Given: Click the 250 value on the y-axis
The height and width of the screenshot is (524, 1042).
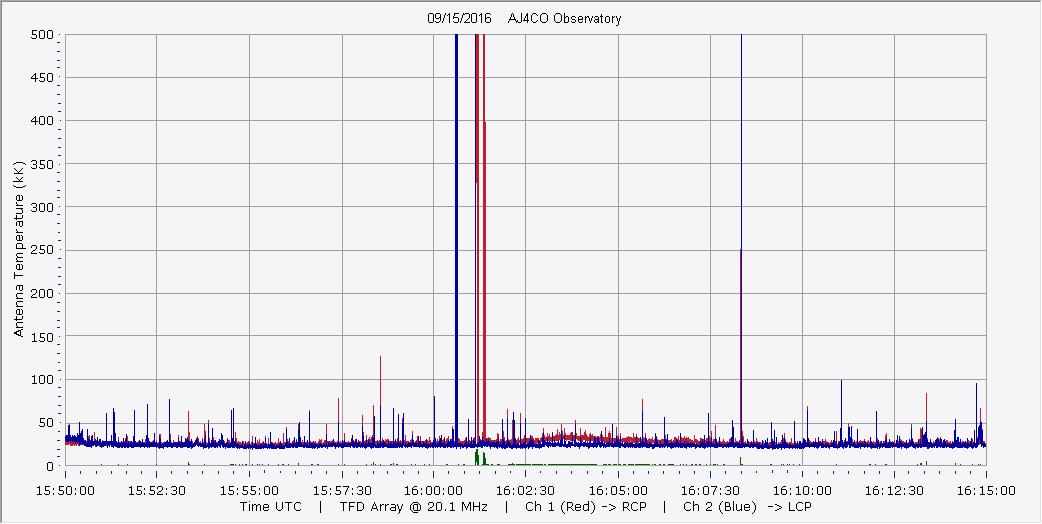Looking at the screenshot, I should (x=42, y=250).
